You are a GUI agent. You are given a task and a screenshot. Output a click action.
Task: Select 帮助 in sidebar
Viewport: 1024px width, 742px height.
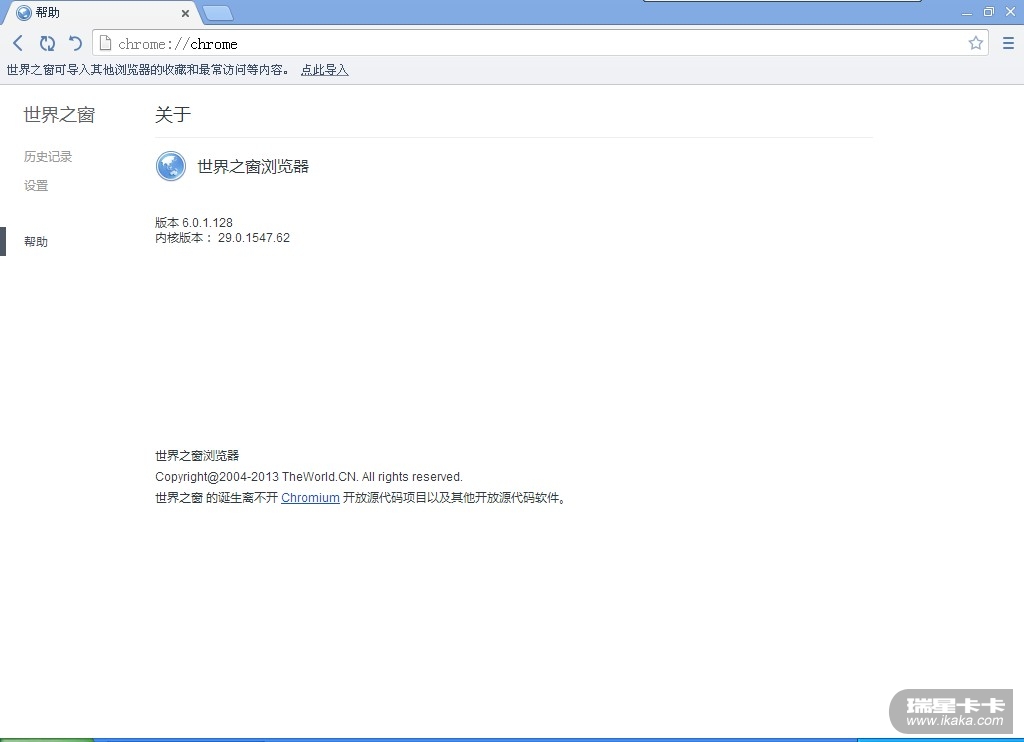coord(36,242)
